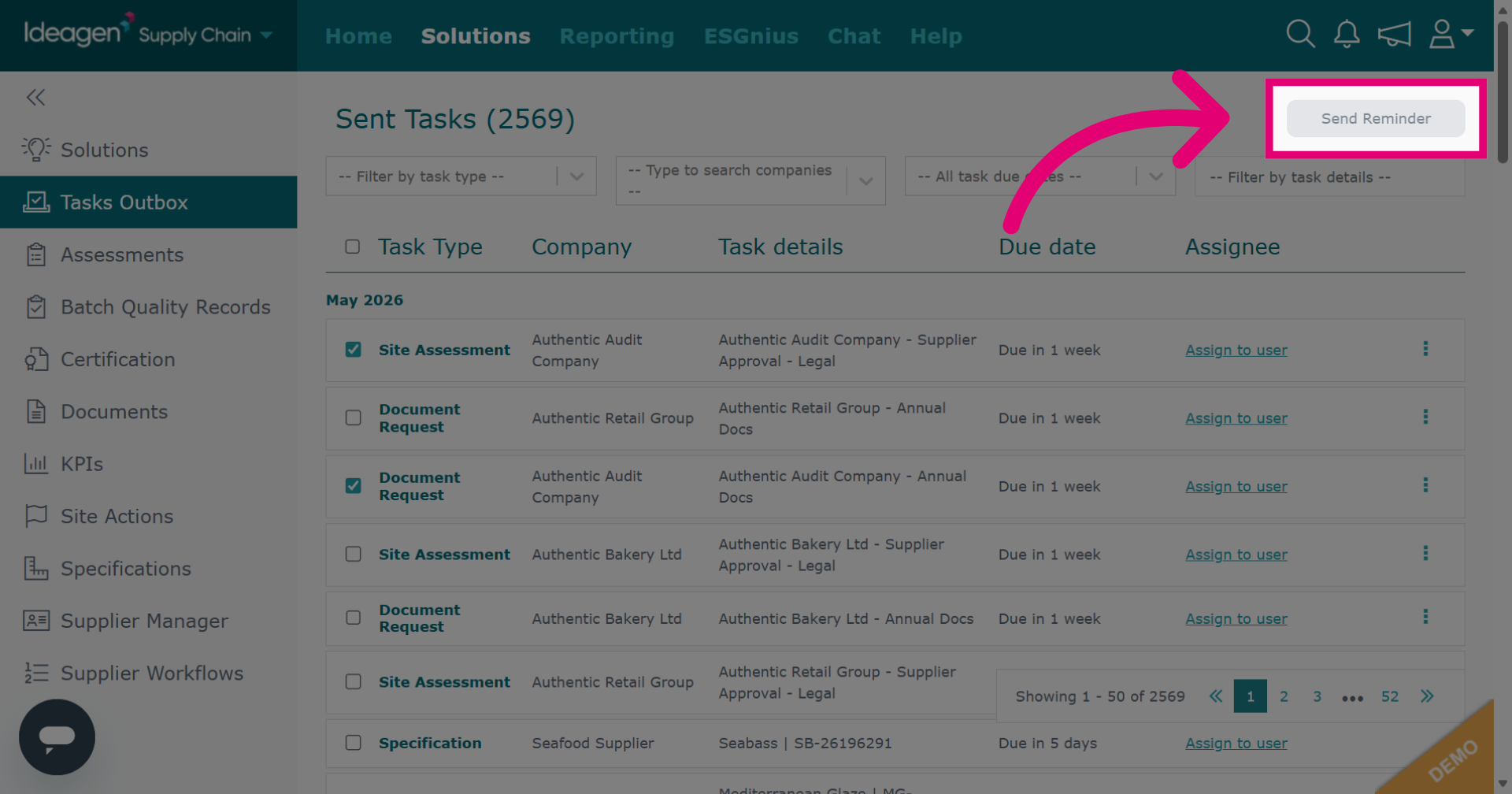The width and height of the screenshot is (1512, 794).
Task: Collapse the sidebar with double chevron
Action: (x=35, y=97)
